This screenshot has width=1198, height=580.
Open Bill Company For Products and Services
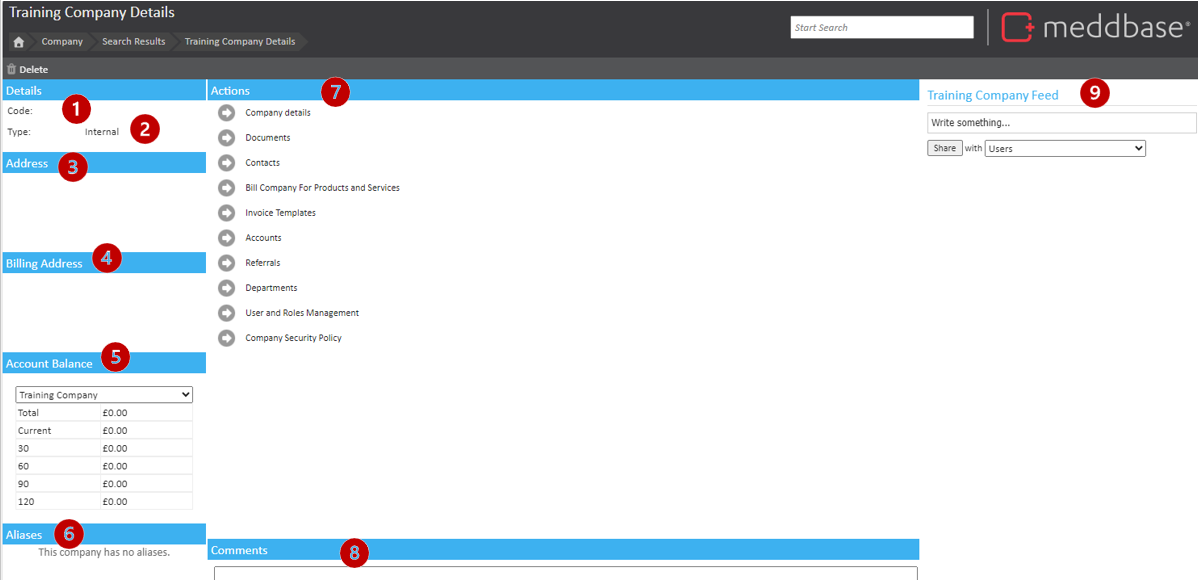click(x=322, y=188)
